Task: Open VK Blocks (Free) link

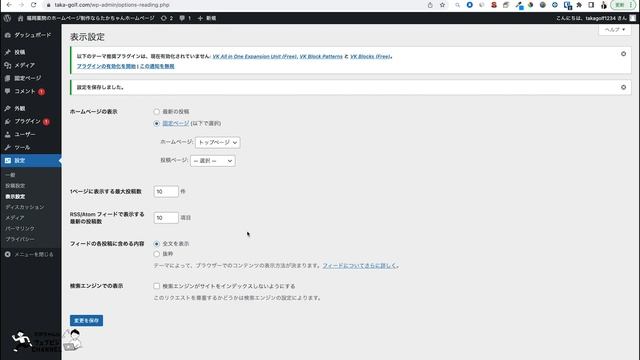Action: [x=370, y=56]
